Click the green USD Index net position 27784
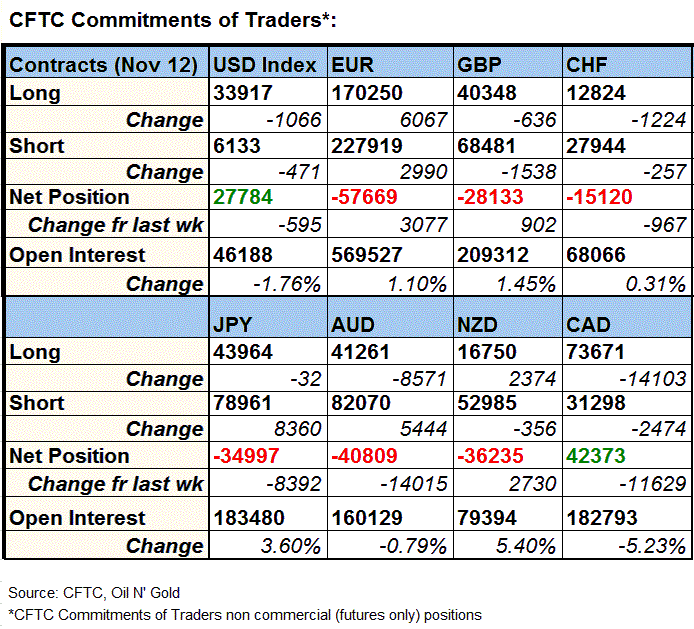The width and height of the screenshot is (694, 629). (242, 197)
